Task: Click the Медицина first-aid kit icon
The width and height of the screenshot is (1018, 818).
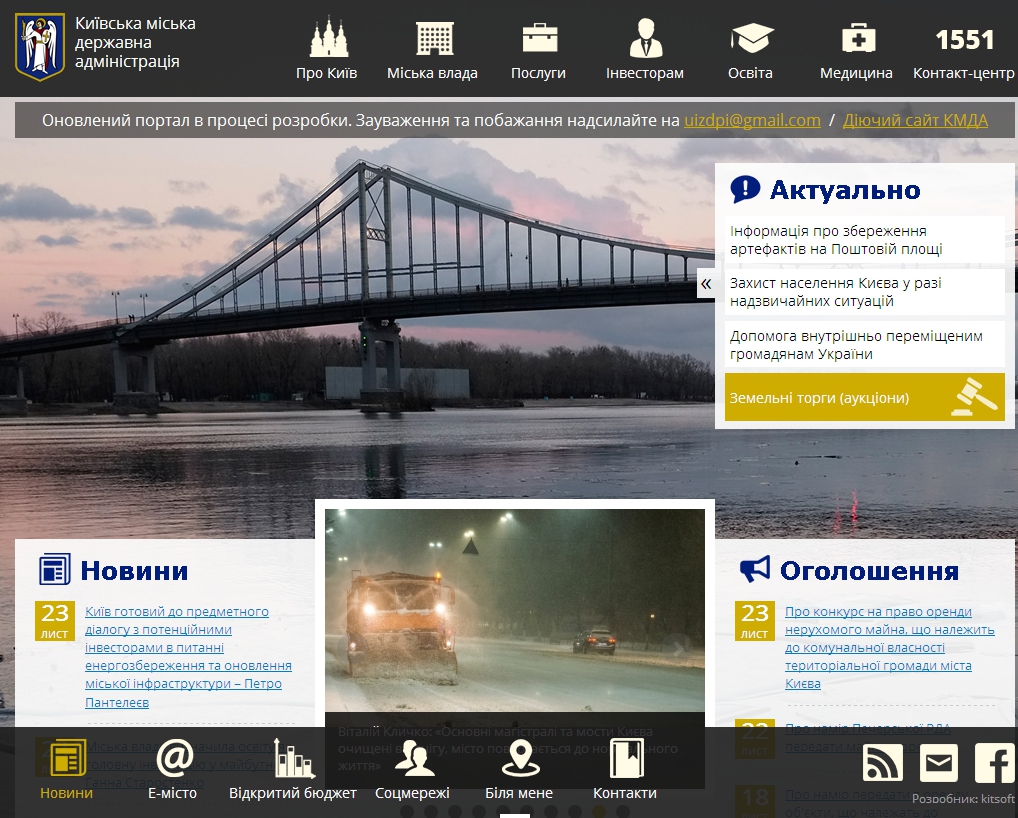Action: point(857,38)
